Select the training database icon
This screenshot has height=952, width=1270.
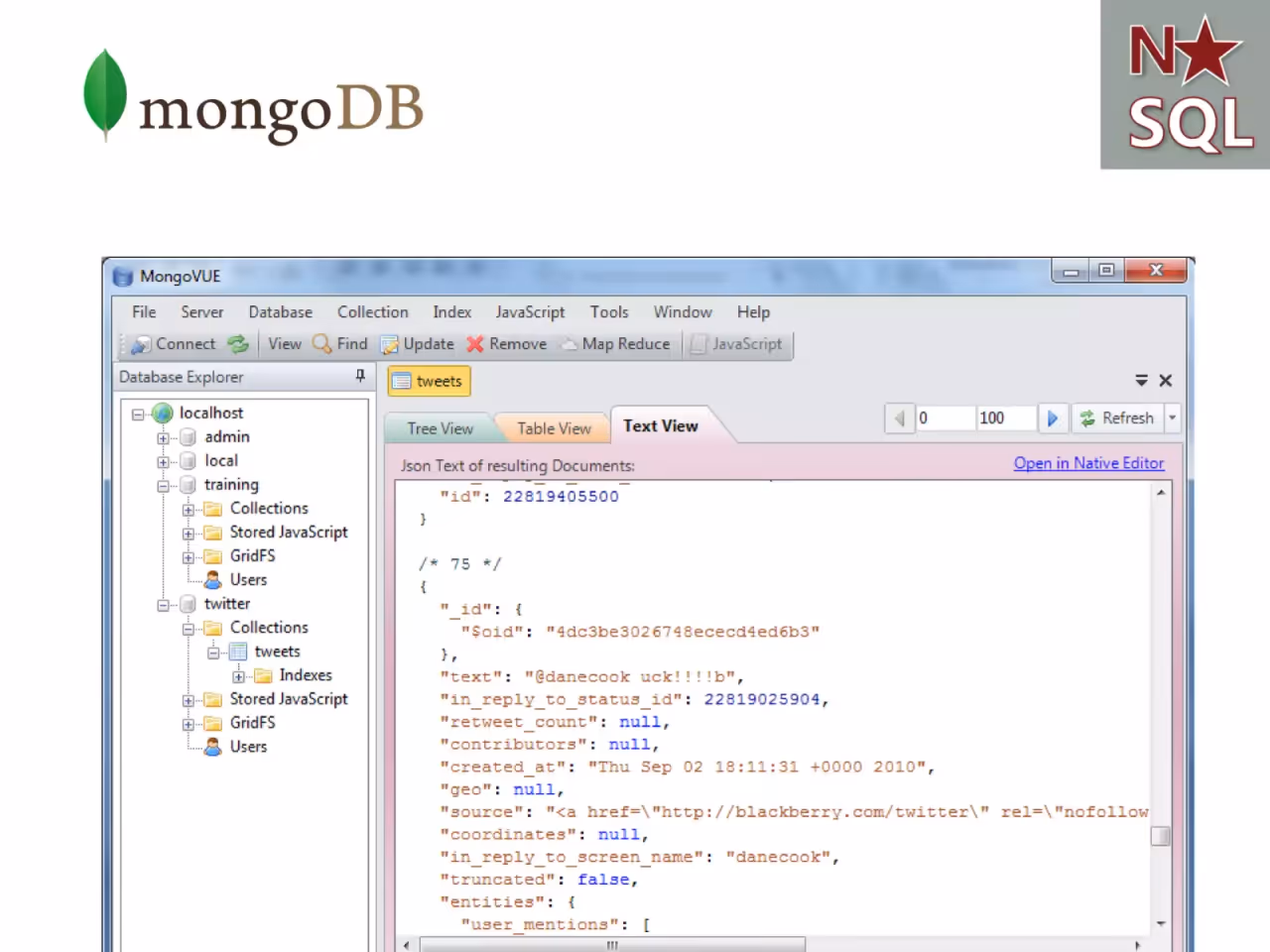point(188,485)
